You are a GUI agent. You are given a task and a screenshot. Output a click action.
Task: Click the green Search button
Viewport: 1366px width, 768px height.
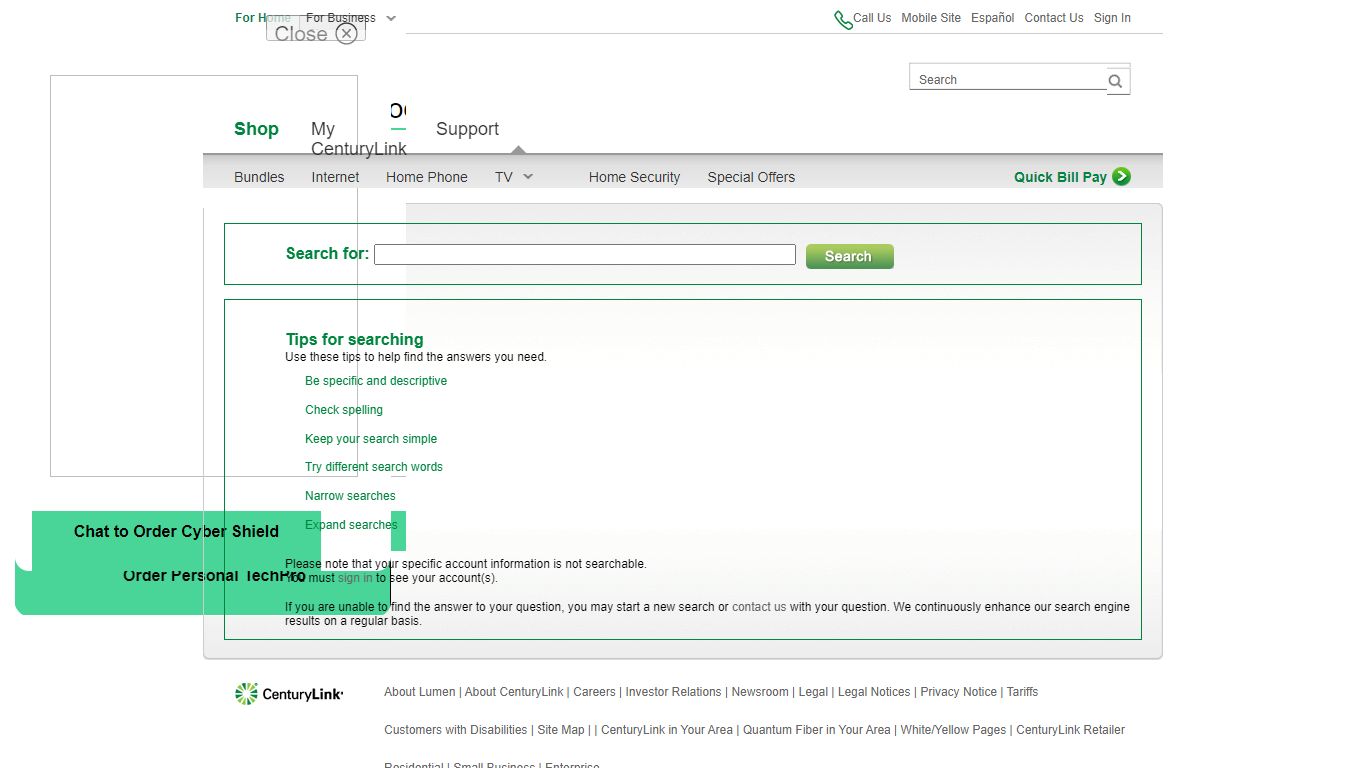(x=849, y=257)
